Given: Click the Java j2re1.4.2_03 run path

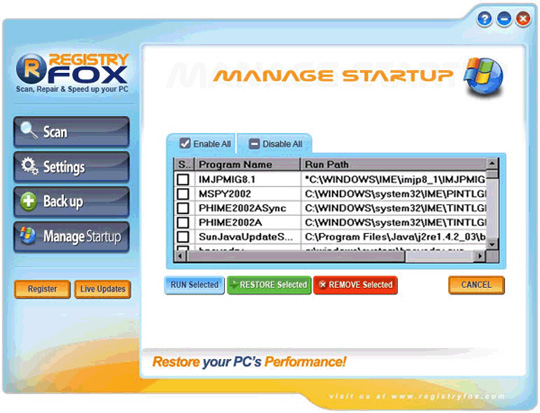Looking at the screenshot, I should (x=394, y=237).
